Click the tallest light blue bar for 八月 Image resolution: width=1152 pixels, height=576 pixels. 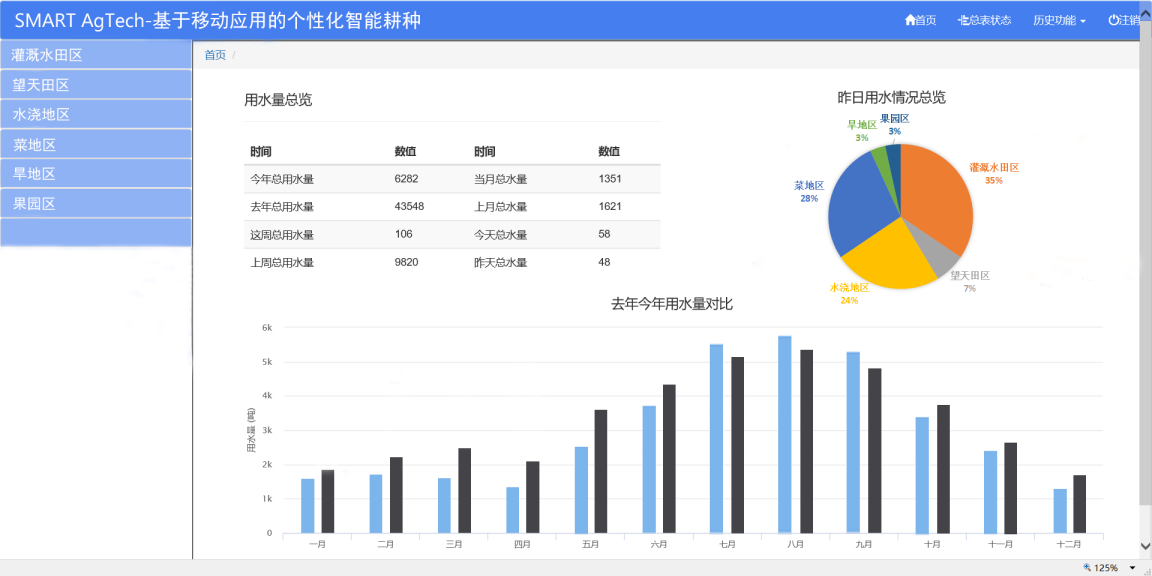[785, 434]
